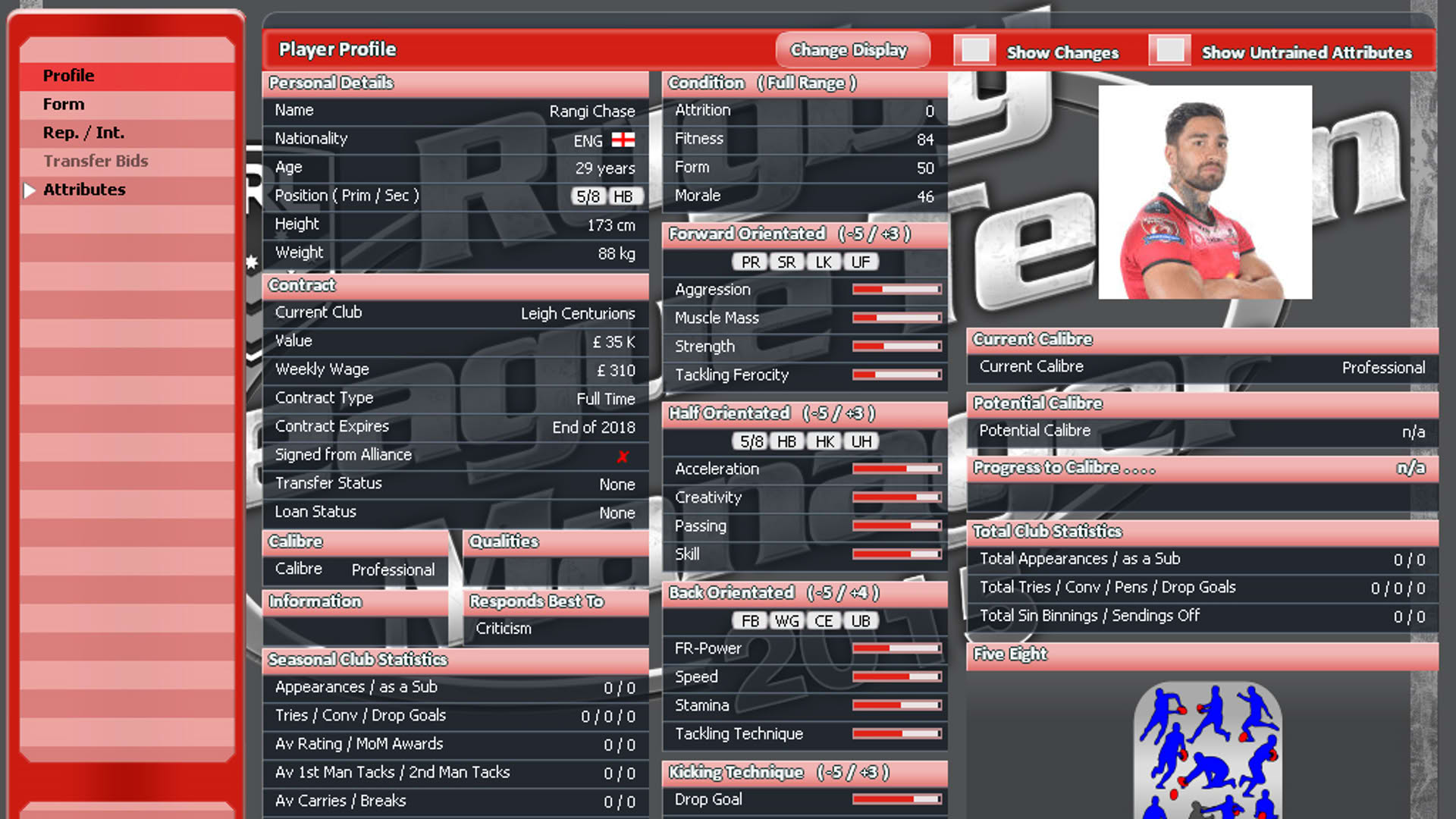Click the England flag icon
Viewport: 1456px width, 819px height.
623,140
